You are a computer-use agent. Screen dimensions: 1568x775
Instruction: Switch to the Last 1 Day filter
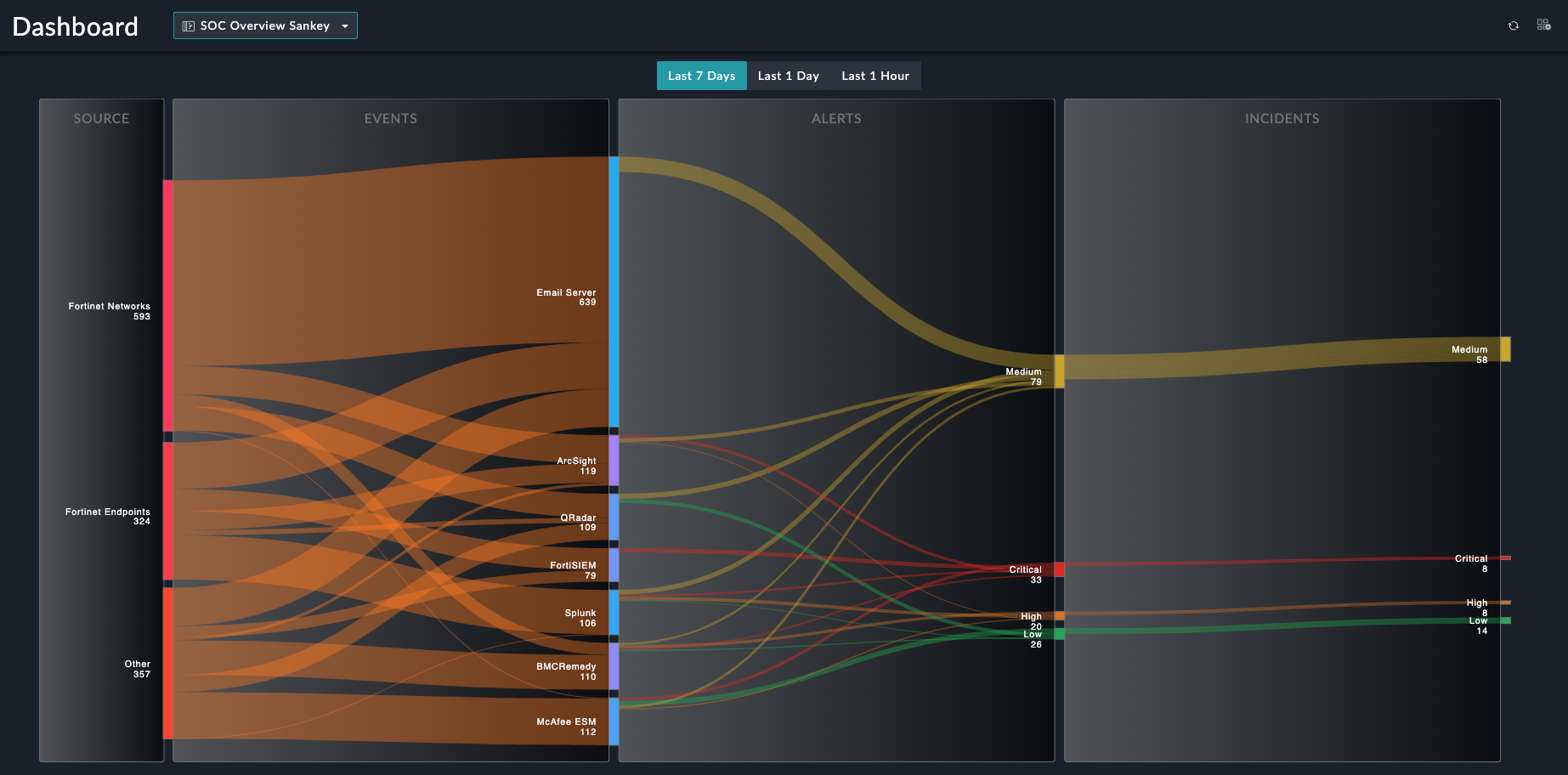coord(788,76)
